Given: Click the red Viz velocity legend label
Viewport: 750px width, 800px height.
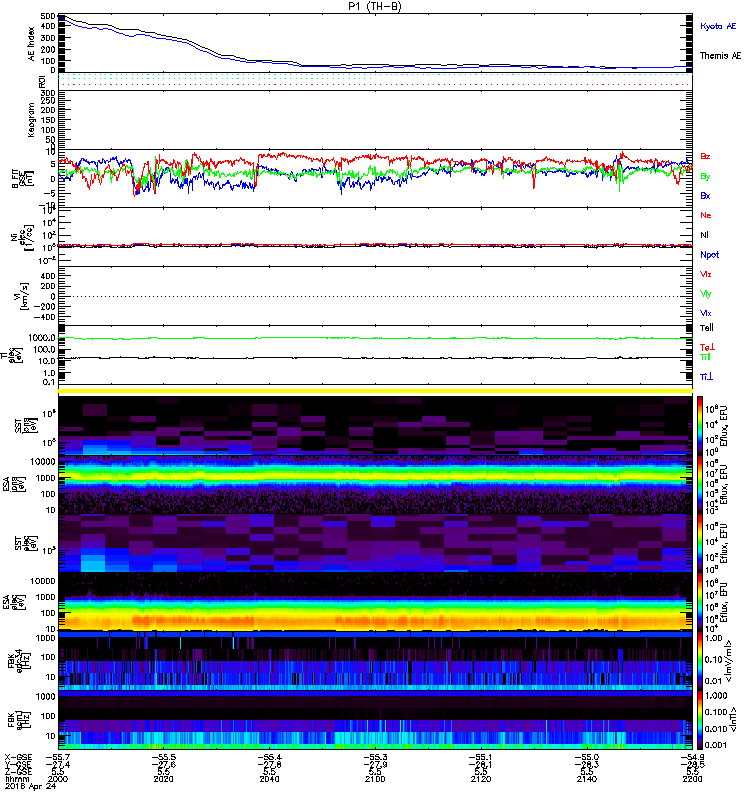Looking at the screenshot, I should click(x=706, y=274).
